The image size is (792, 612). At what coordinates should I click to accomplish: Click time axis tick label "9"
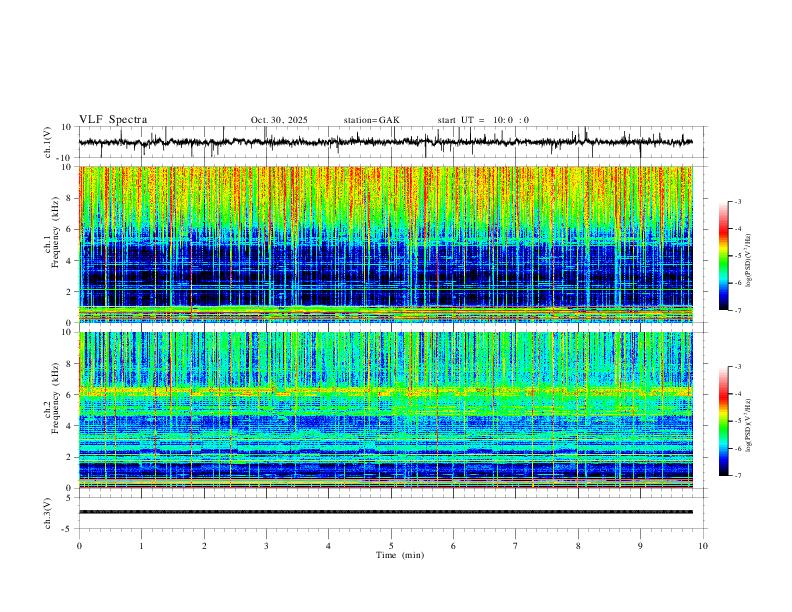pyautogui.click(x=640, y=546)
